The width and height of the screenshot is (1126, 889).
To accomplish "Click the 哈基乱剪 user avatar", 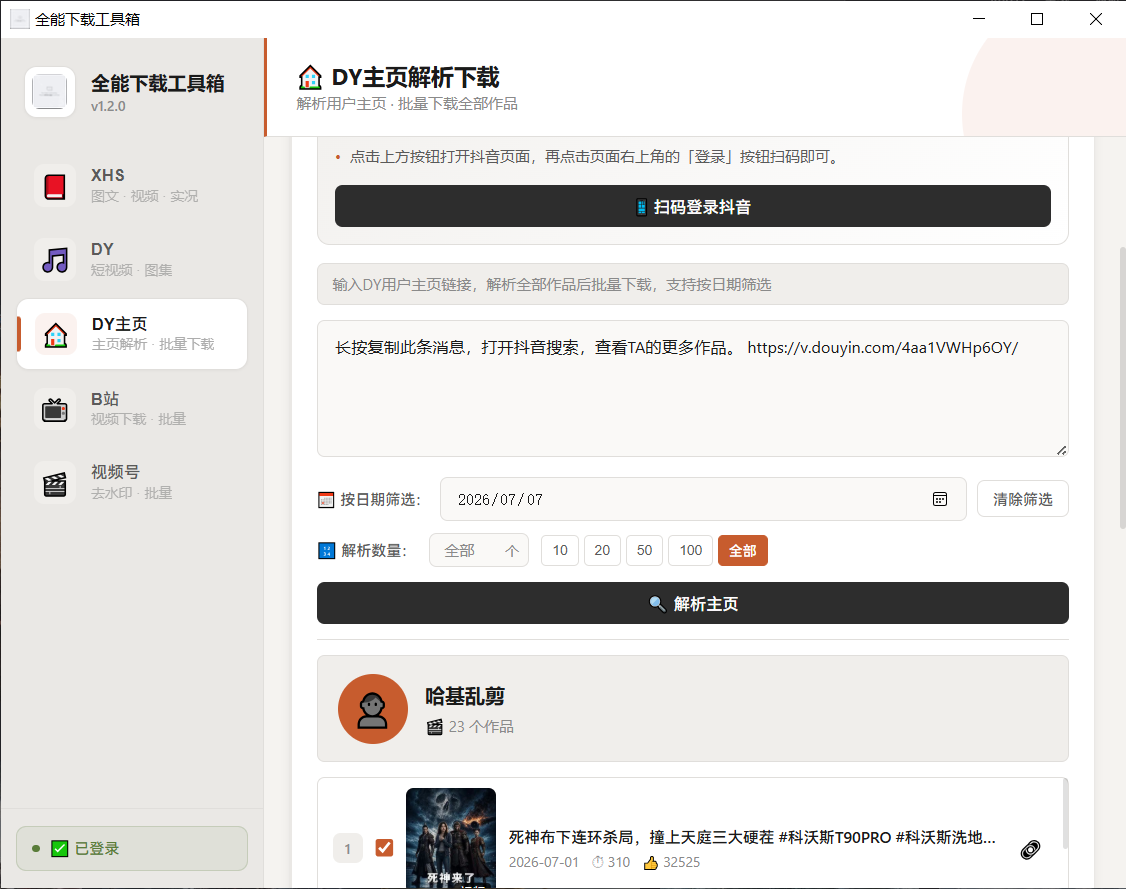I will [x=373, y=709].
